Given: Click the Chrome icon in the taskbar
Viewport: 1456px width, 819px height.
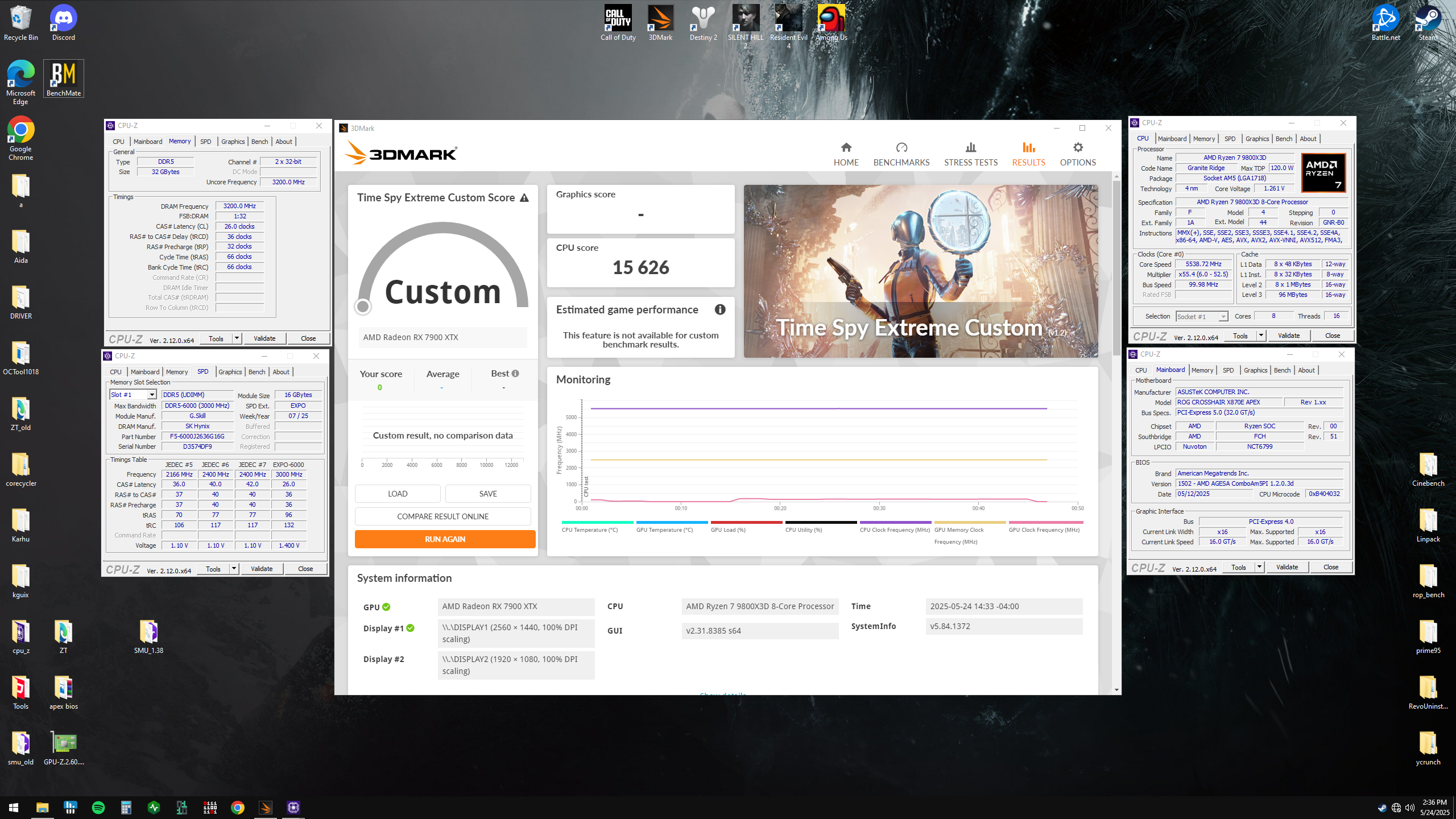Looking at the screenshot, I should click(237, 807).
